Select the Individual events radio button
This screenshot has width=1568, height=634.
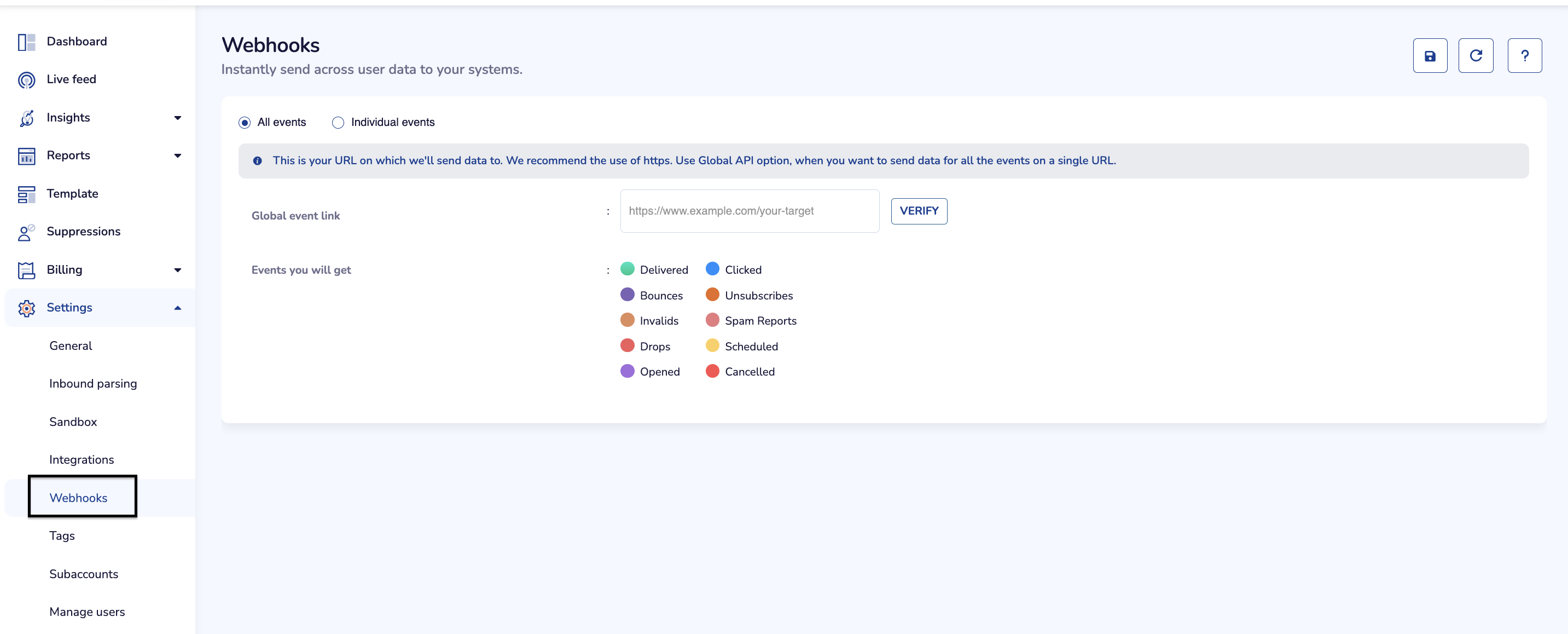click(338, 123)
